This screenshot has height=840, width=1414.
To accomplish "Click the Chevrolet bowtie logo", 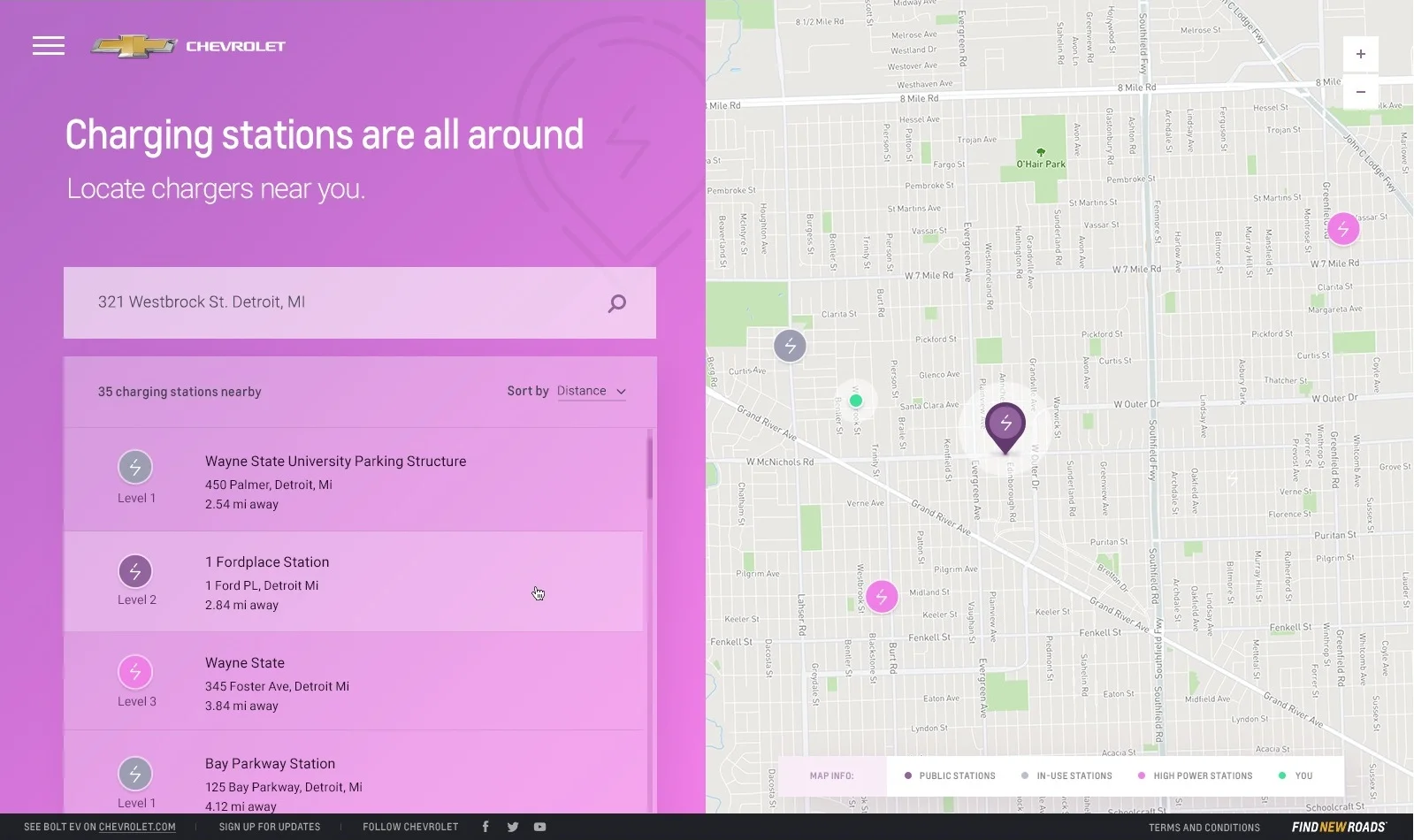I will pyautogui.click(x=134, y=46).
